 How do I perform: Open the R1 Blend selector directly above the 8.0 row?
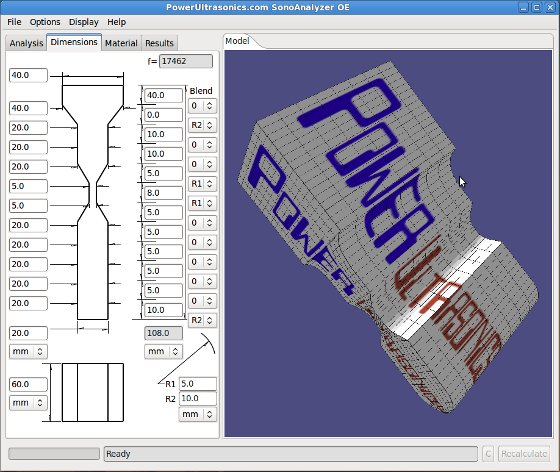pos(202,184)
